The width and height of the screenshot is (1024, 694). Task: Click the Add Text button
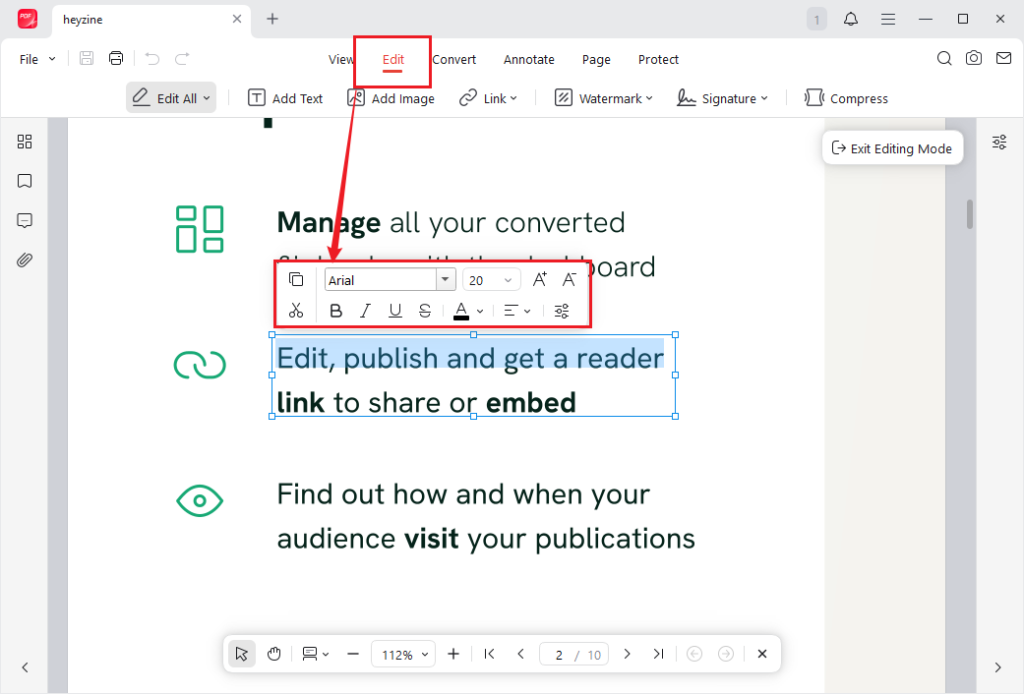285,99
